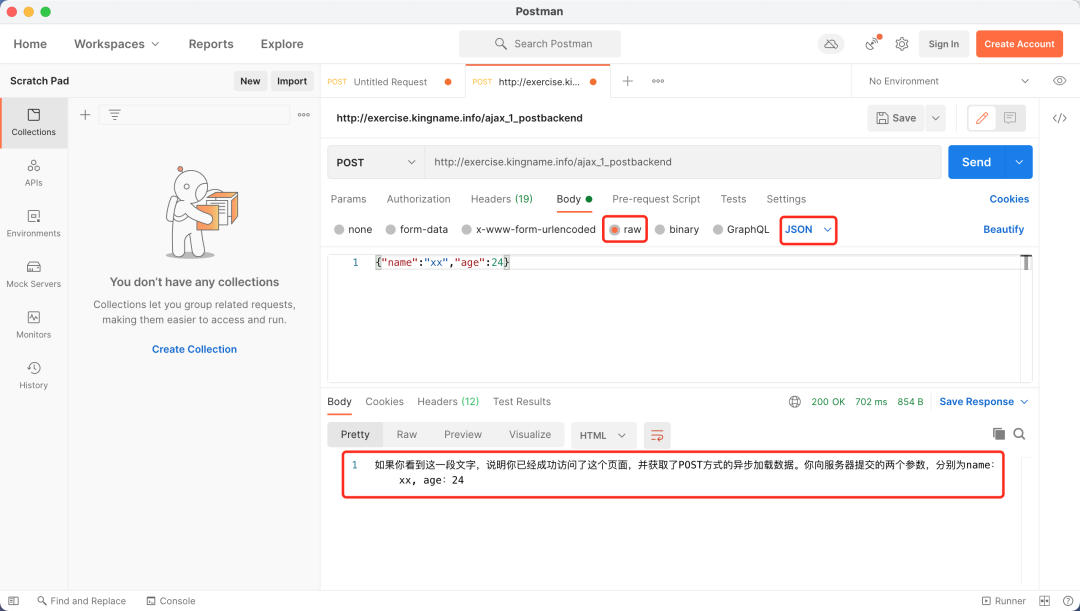This screenshot has width=1080, height=611.
Task: Click the Beautify link
Action: point(1004,229)
